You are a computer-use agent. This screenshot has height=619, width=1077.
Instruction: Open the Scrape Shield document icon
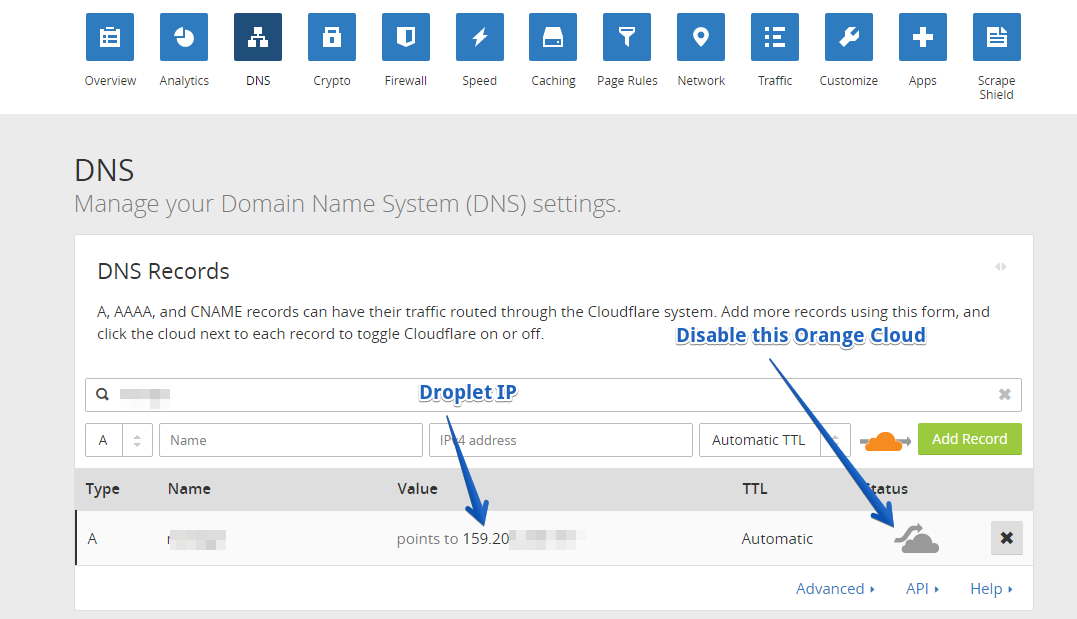(x=996, y=37)
